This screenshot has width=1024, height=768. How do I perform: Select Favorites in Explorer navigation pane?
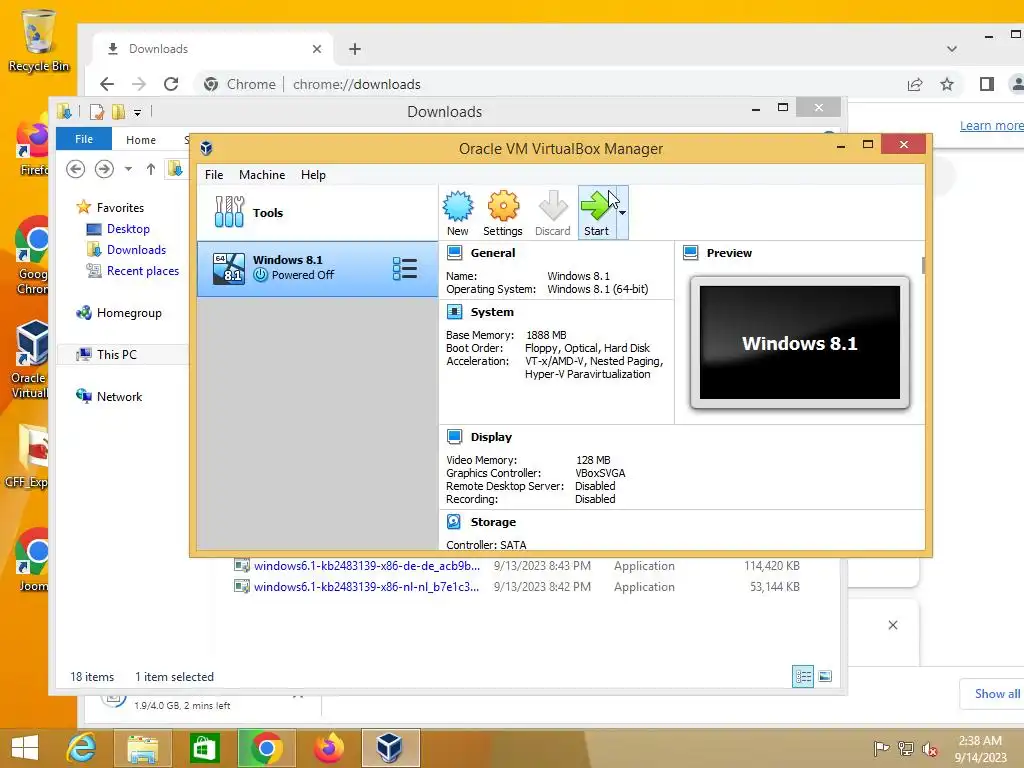[120, 208]
